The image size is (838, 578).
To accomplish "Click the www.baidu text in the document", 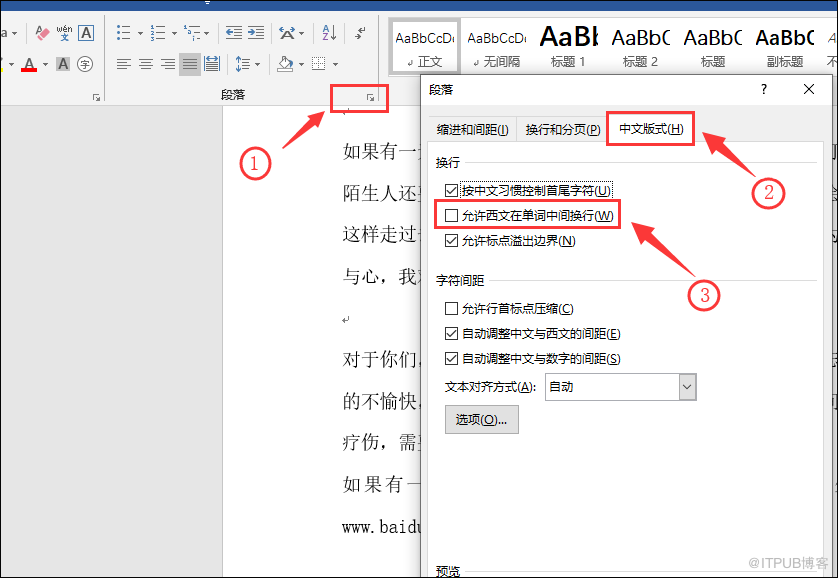I will (x=382, y=527).
